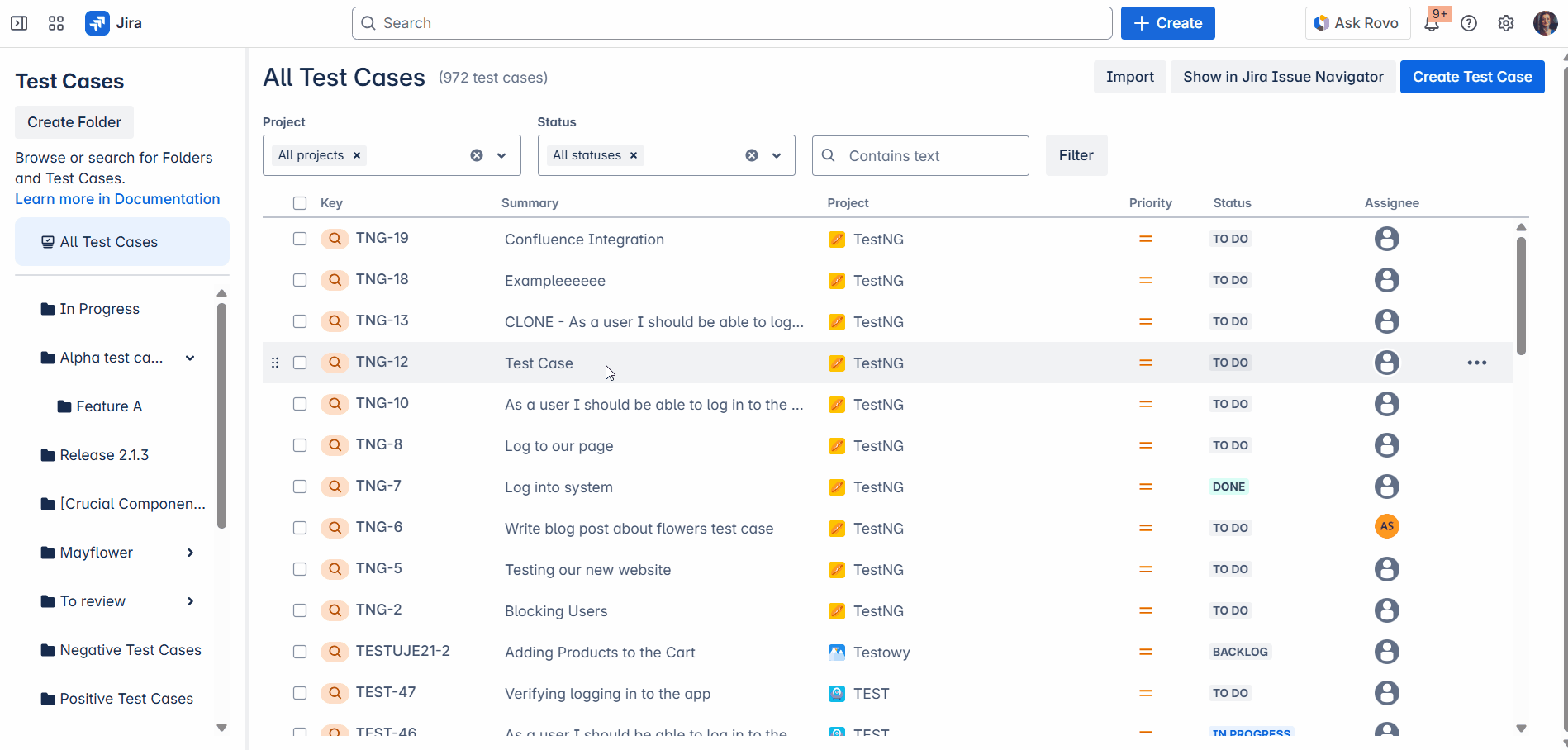
Task: Open the TNG-5 issue key
Action: (379, 568)
